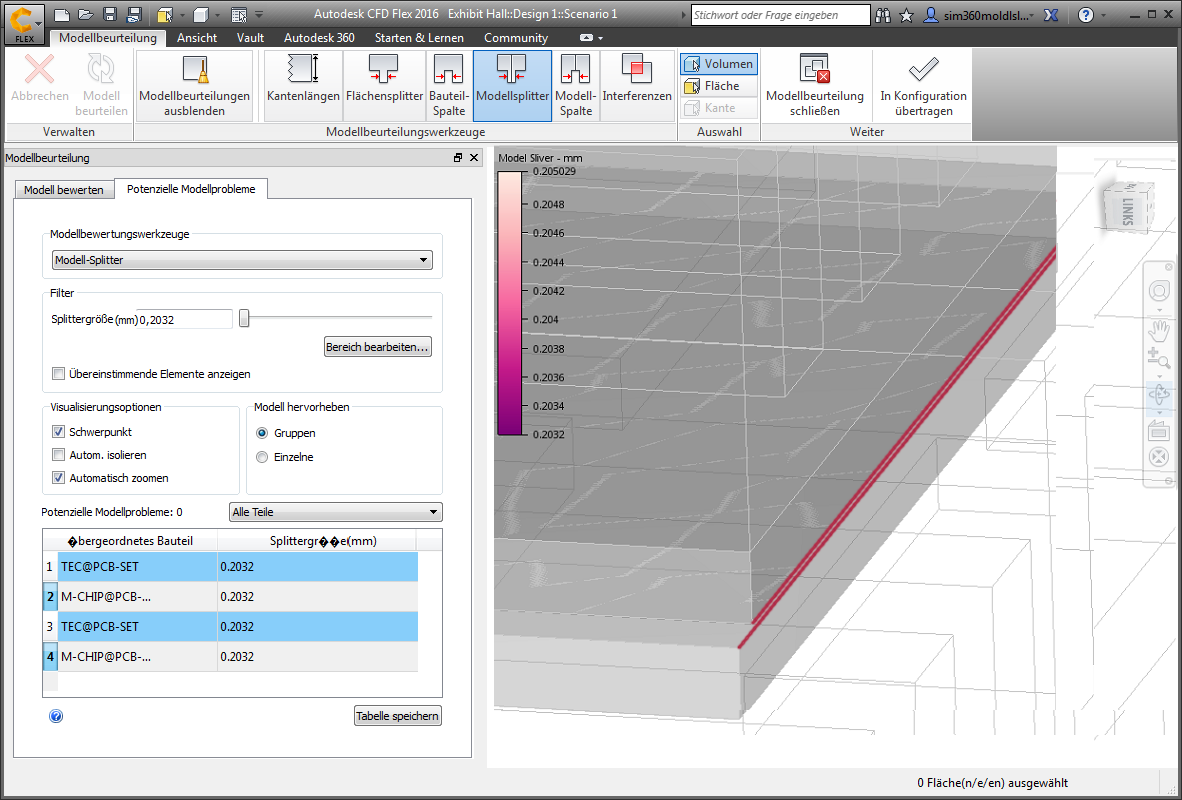This screenshot has width=1182, height=800.
Task: Select the Bauteil-Spalte tool
Action: click(x=449, y=85)
